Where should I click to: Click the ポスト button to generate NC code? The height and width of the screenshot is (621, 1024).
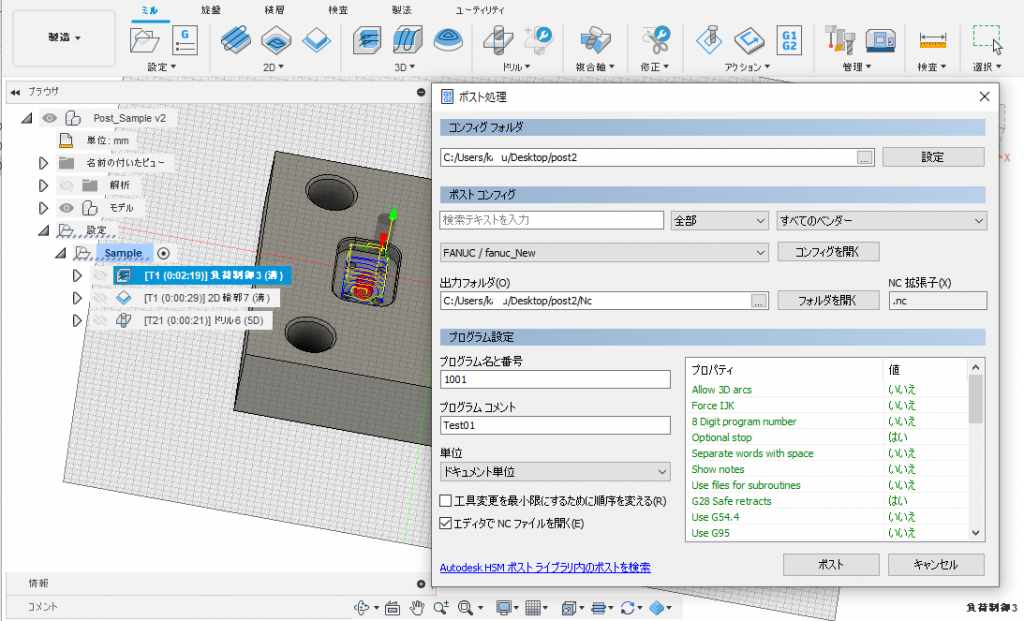click(830, 564)
